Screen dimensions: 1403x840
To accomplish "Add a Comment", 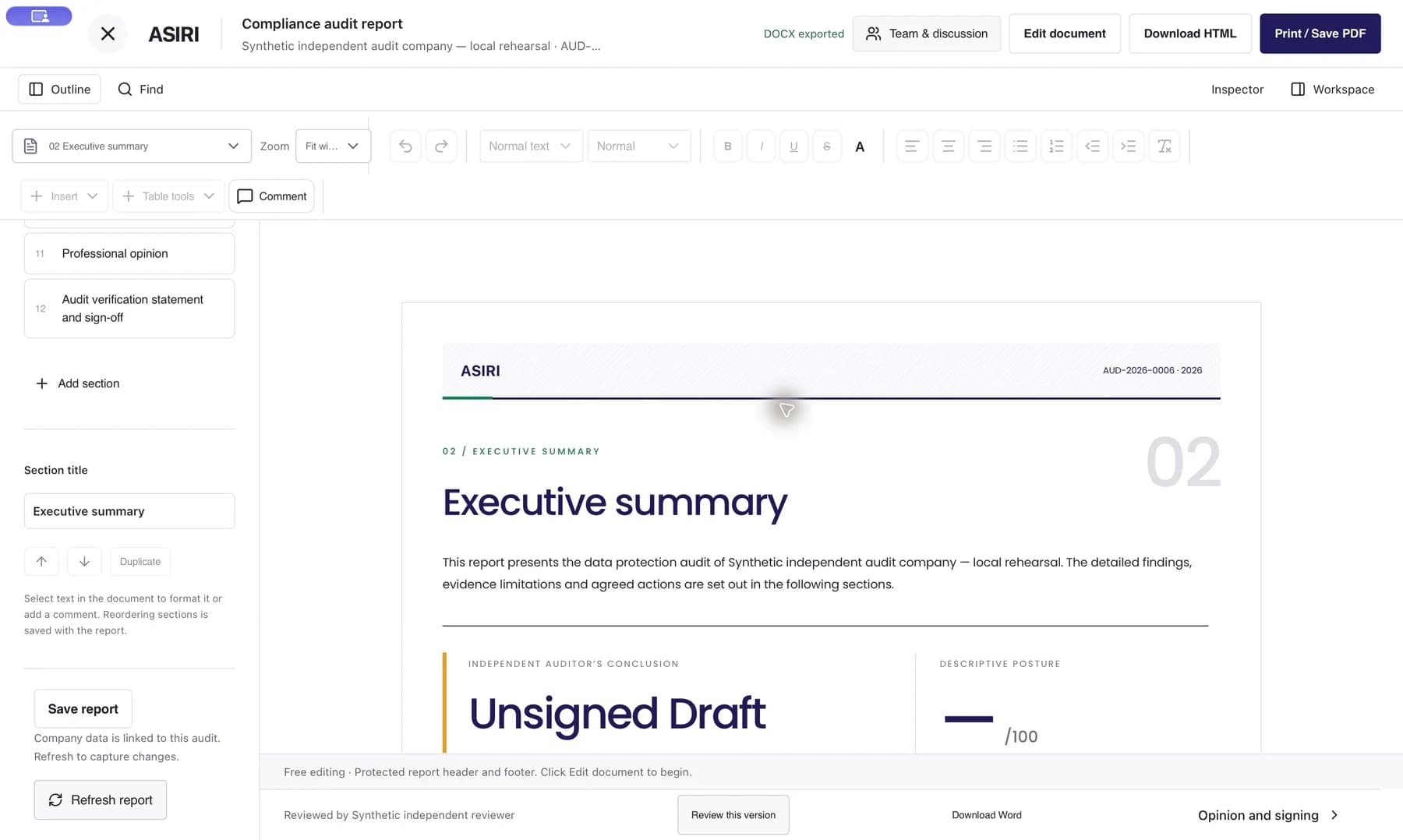I will [271, 196].
